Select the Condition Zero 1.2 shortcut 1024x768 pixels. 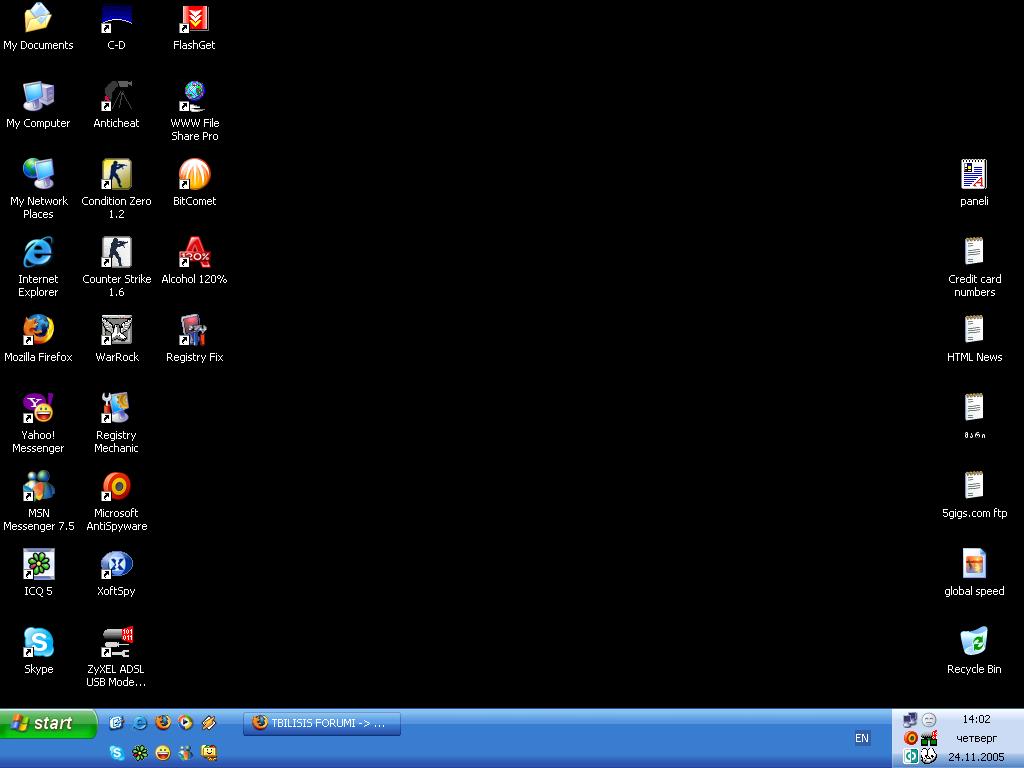coord(116,188)
